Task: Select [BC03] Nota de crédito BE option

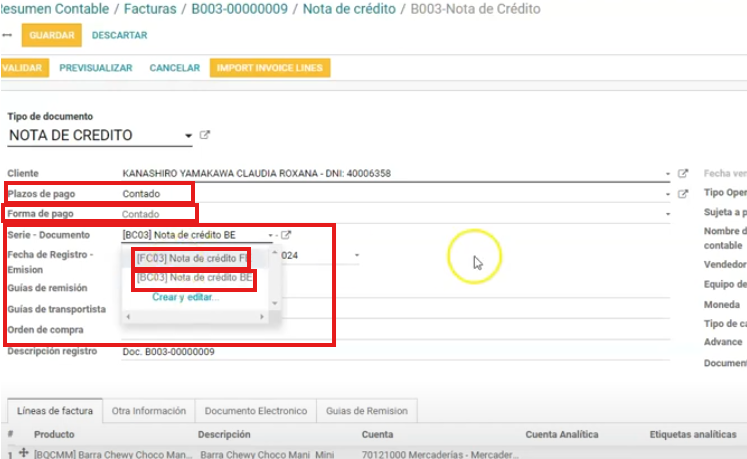Action: point(194,278)
